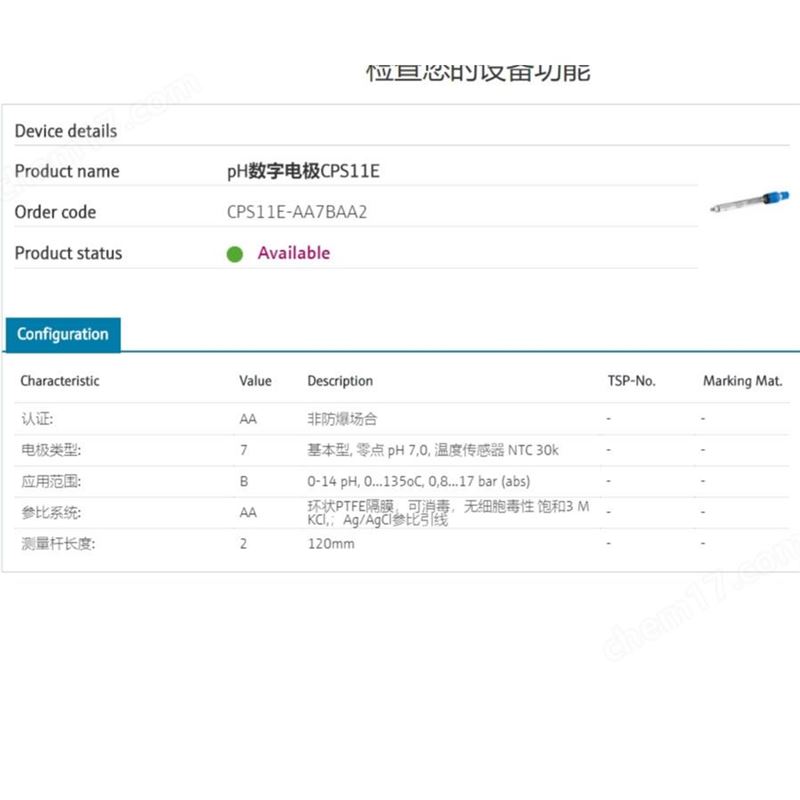The image size is (800, 800).
Task: Open the pH electrode product thumbnail
Action: (749, 202)
